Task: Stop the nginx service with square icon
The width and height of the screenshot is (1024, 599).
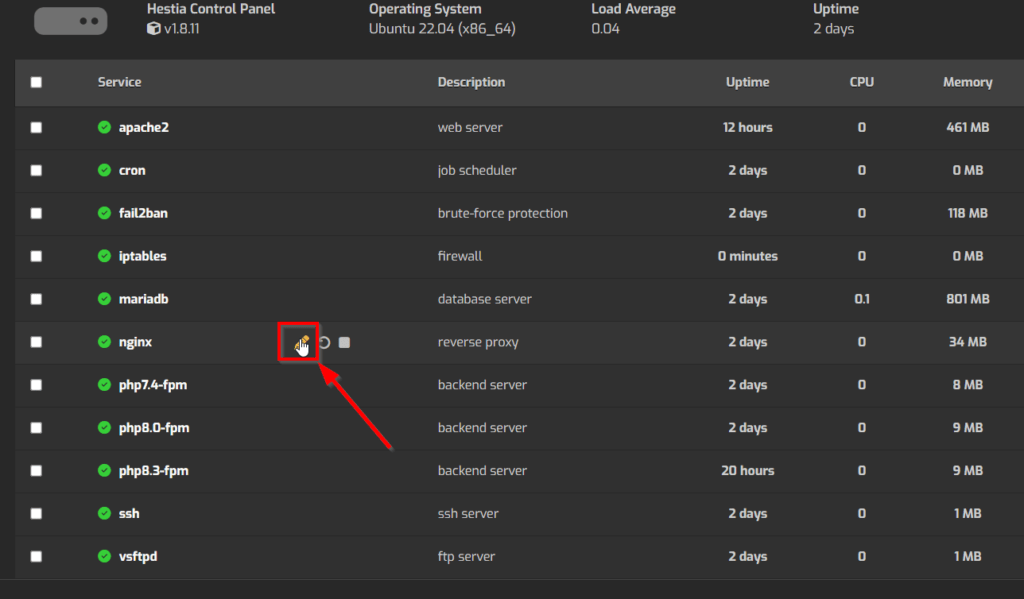Action: coord(344,342)
